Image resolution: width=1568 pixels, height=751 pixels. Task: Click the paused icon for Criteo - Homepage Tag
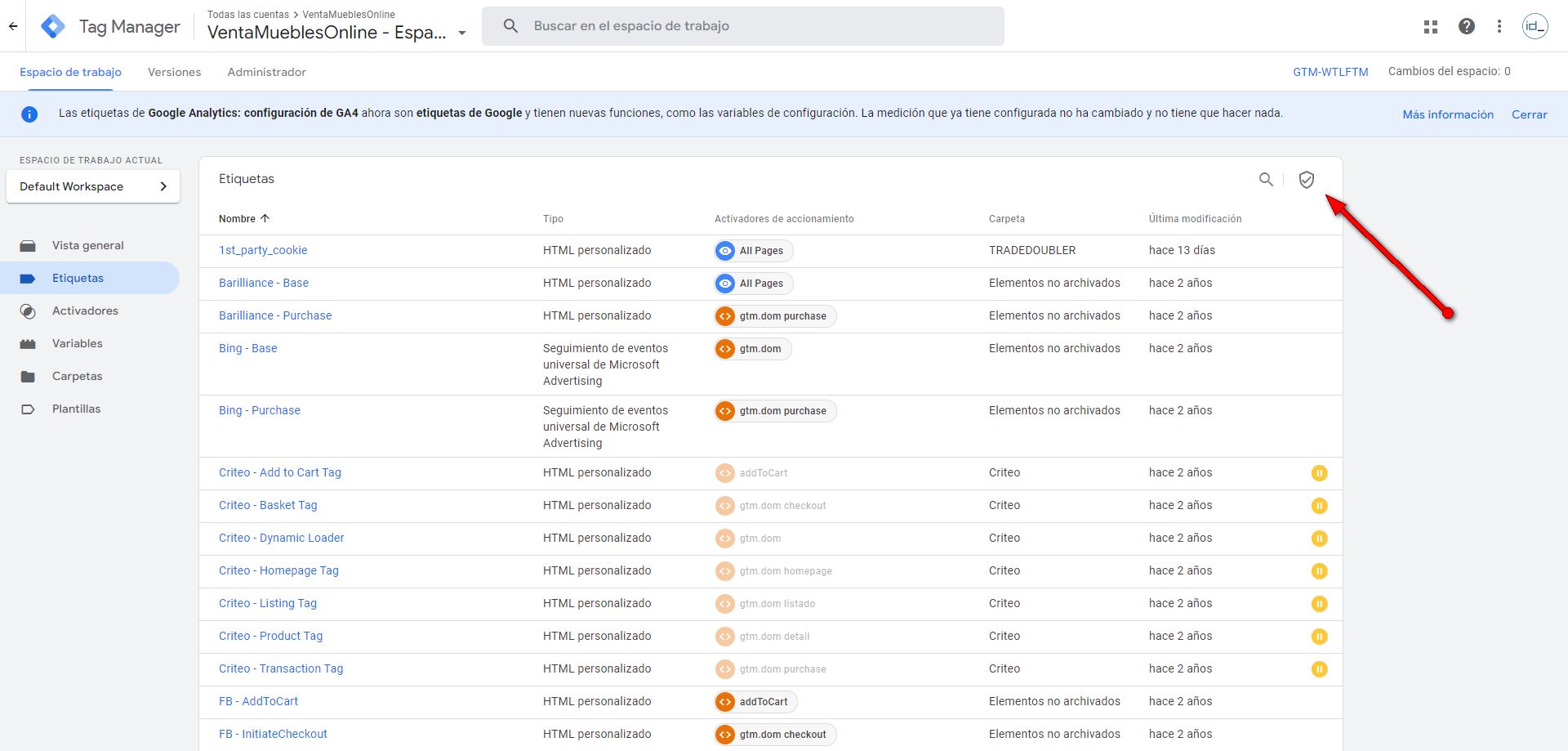pyautogui.click(x=1319, y=571)
